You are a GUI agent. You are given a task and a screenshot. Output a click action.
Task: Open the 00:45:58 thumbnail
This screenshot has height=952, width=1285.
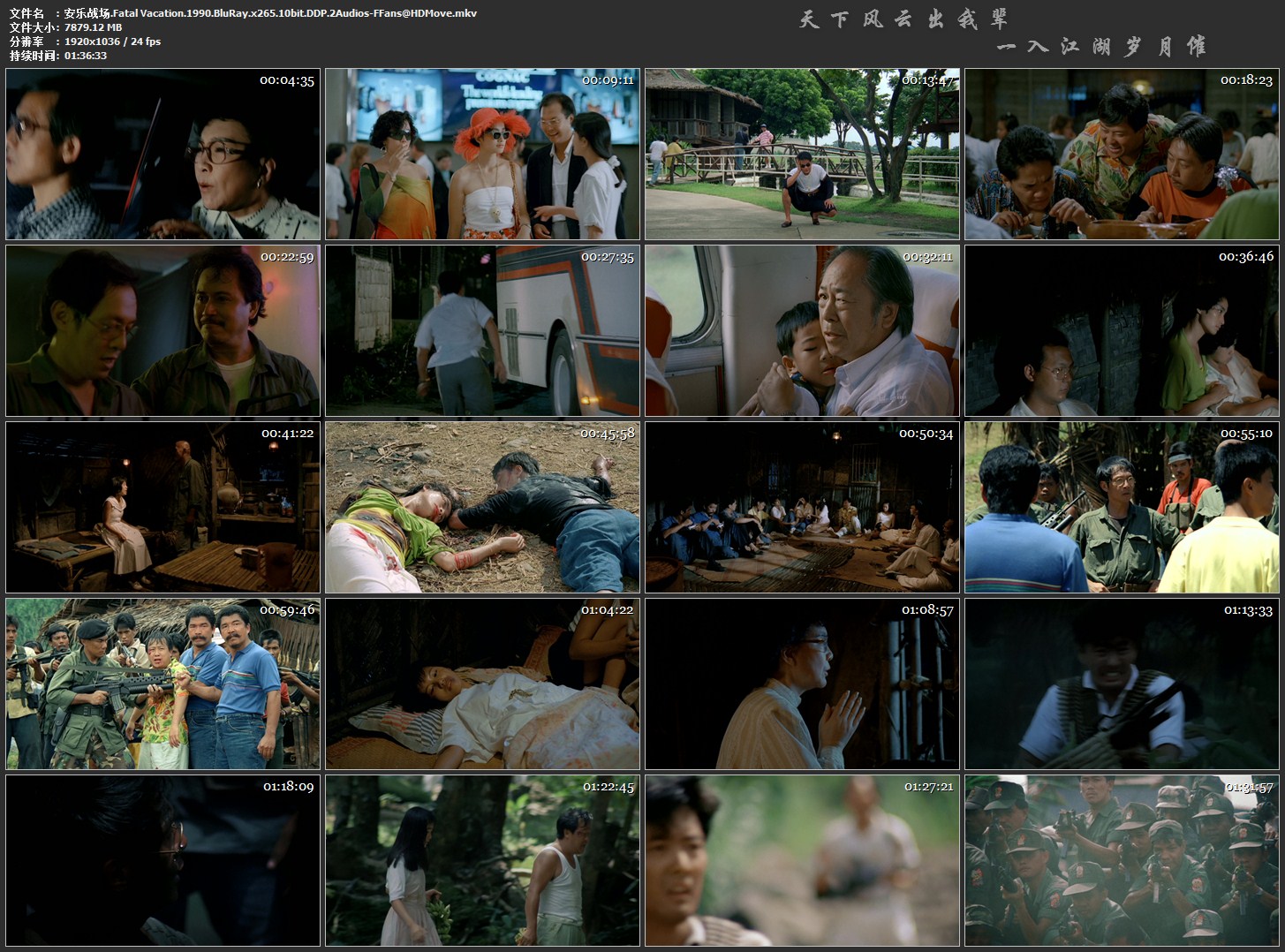tap(482, 507)
